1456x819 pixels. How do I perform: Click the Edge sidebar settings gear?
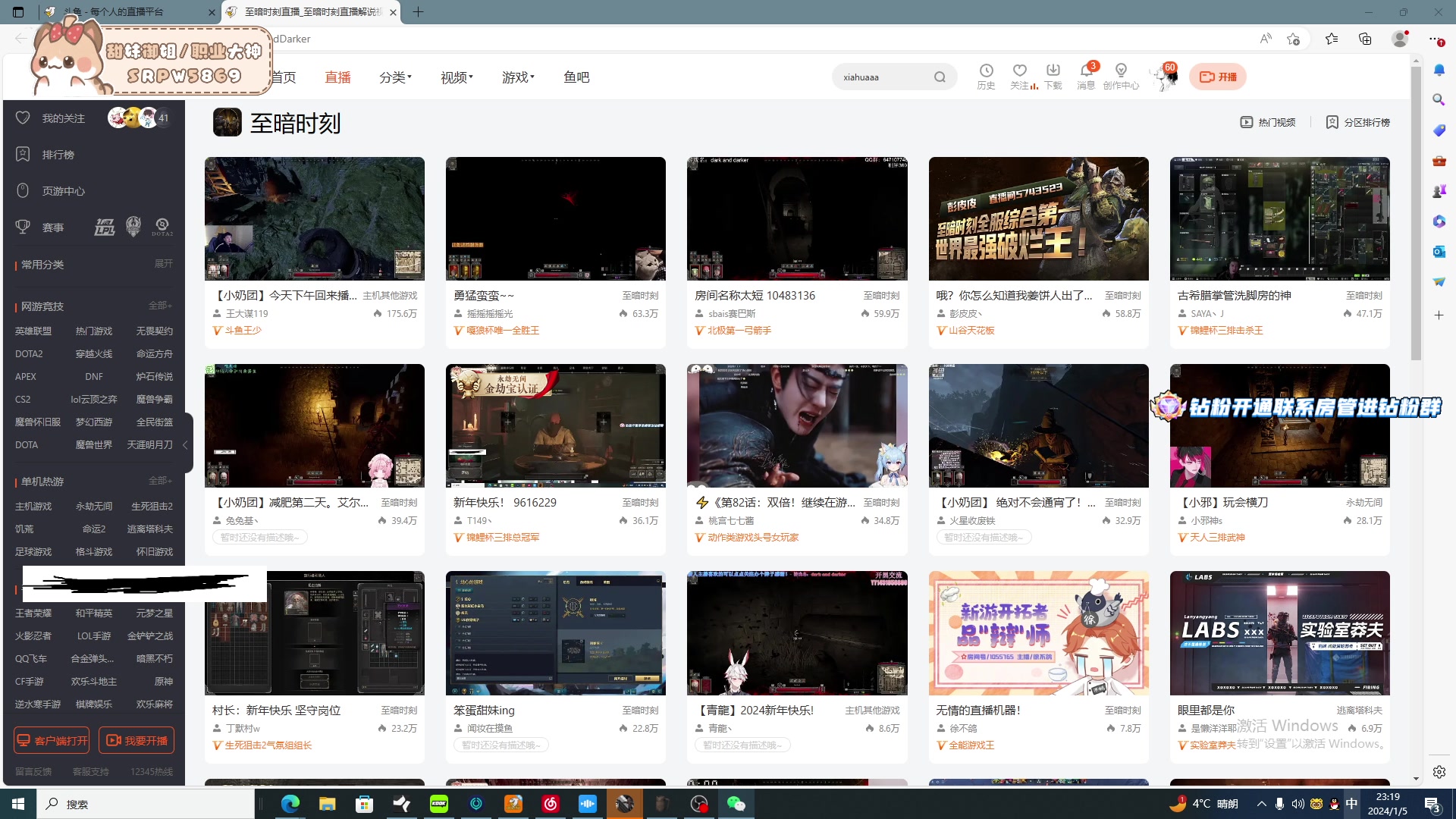click(1439, 771)
